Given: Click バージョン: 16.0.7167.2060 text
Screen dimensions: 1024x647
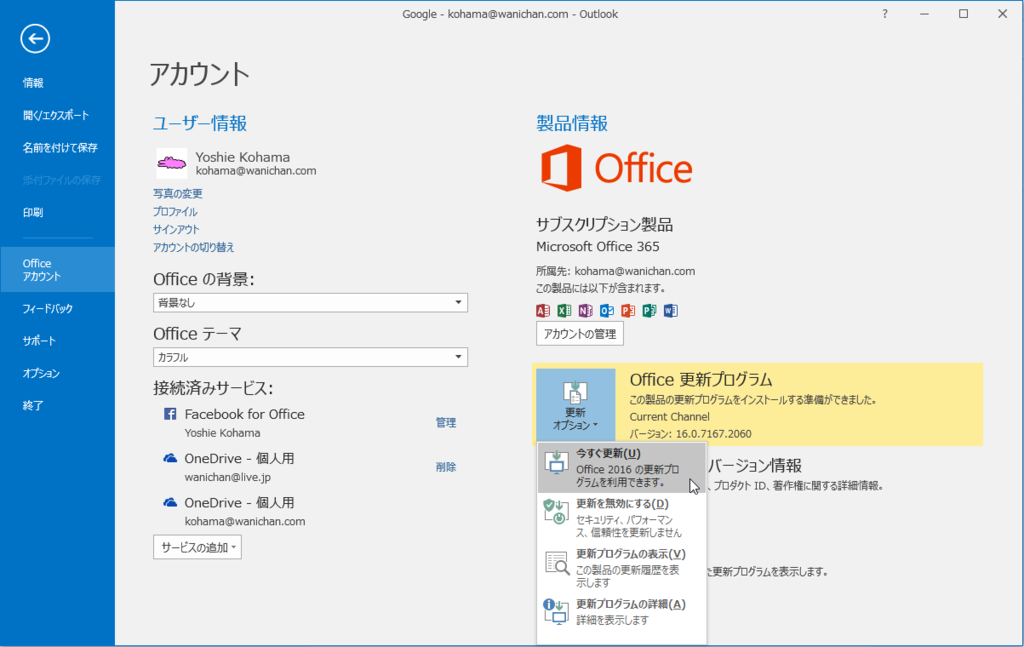Looking at the screenshot, I should click(x=690, y=434).
